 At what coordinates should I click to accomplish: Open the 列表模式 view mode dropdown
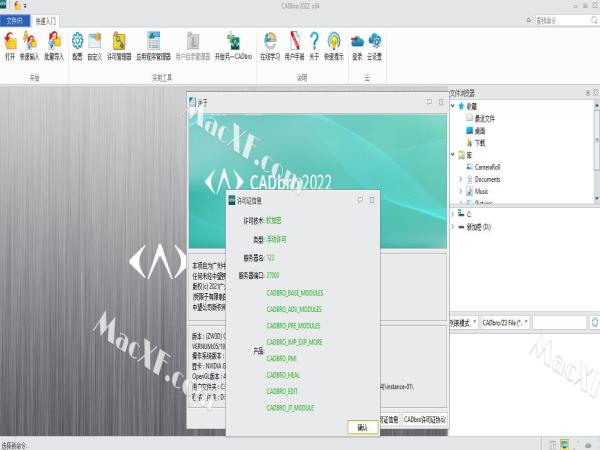point(463,323)
